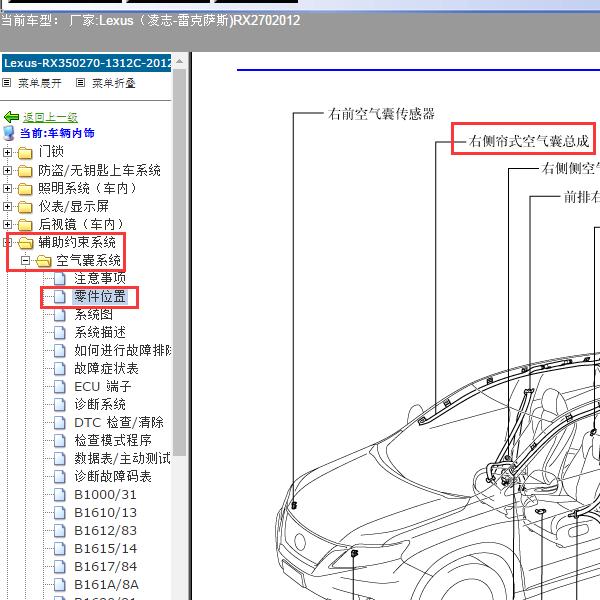The image size is (600, 600).
Task: Open the 系统图 document
Action: (94, 314)
